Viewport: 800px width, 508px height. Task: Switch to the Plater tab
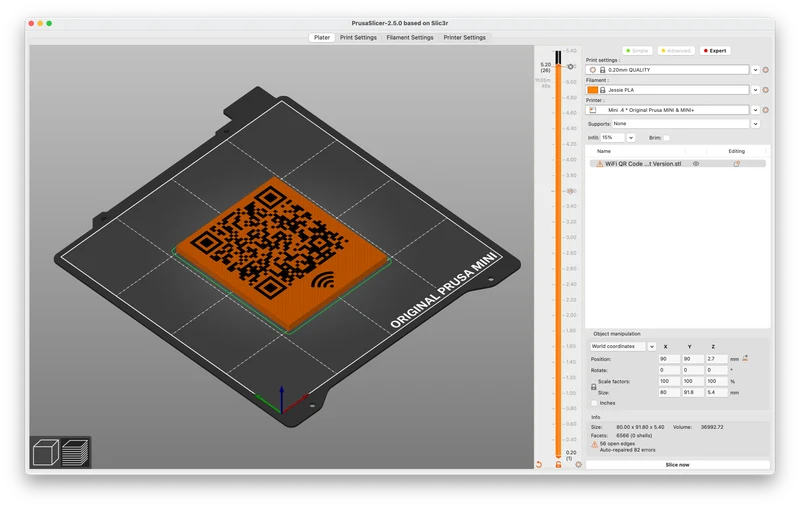321,37
